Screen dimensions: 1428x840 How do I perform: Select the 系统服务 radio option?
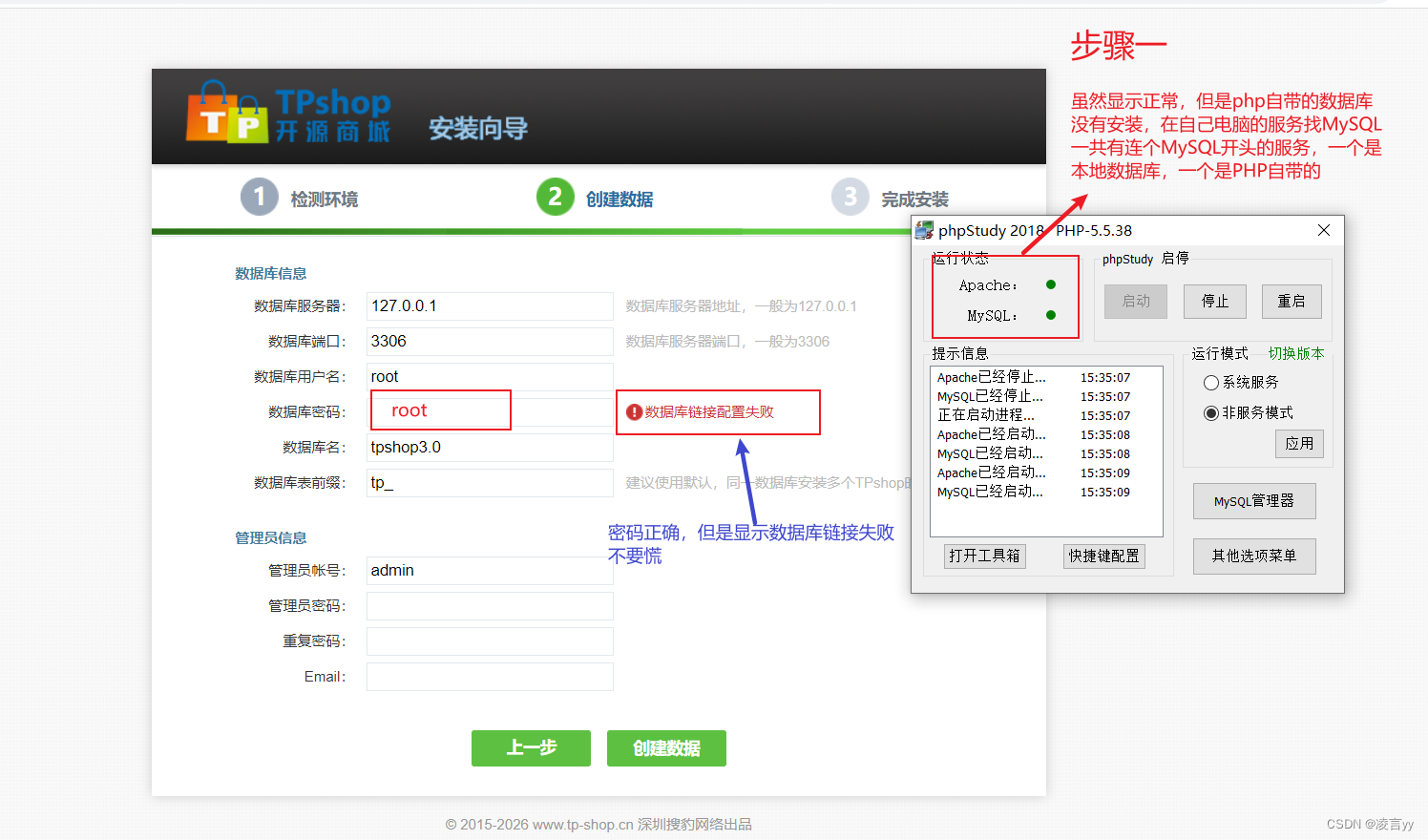click(x=1211, y=383)
